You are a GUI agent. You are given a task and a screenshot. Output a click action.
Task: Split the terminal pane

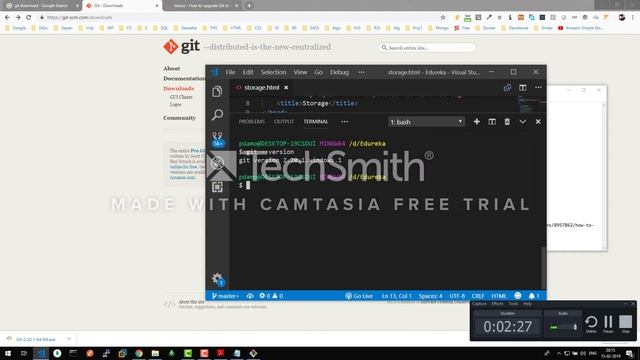(x=492, y=122)
